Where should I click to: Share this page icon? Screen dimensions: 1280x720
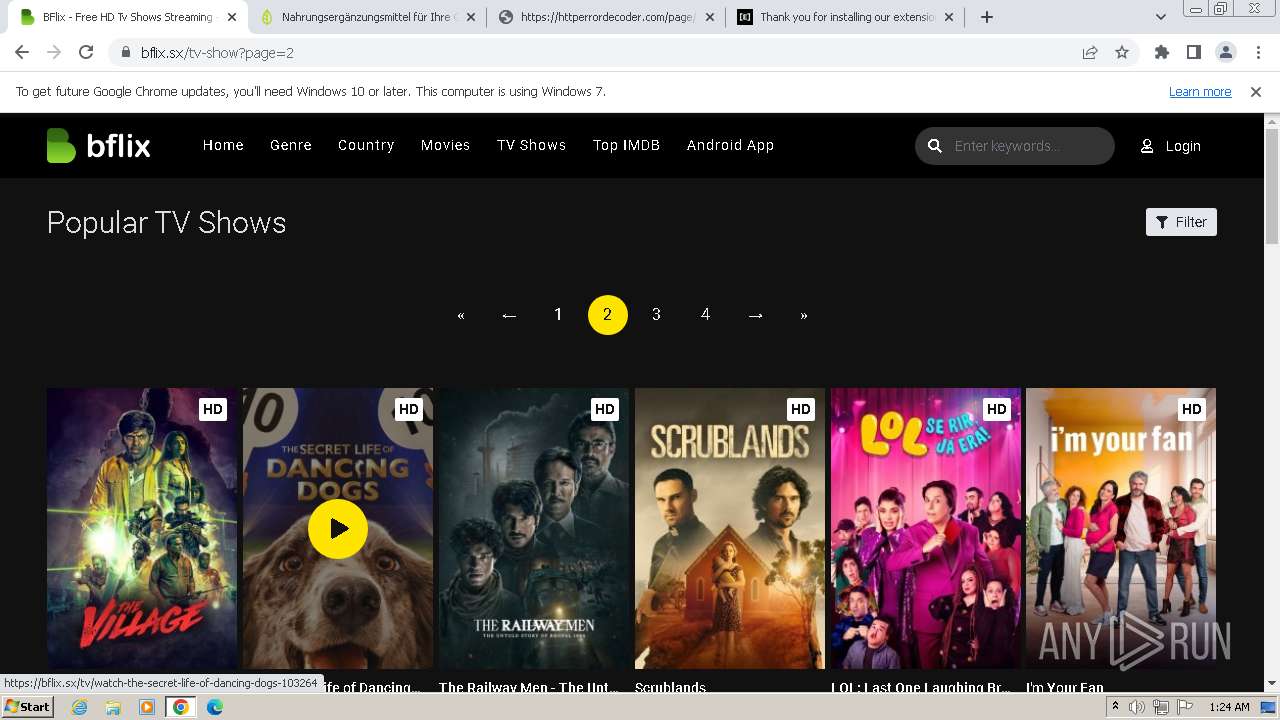pyautogui.click(x=1090, y=53)
